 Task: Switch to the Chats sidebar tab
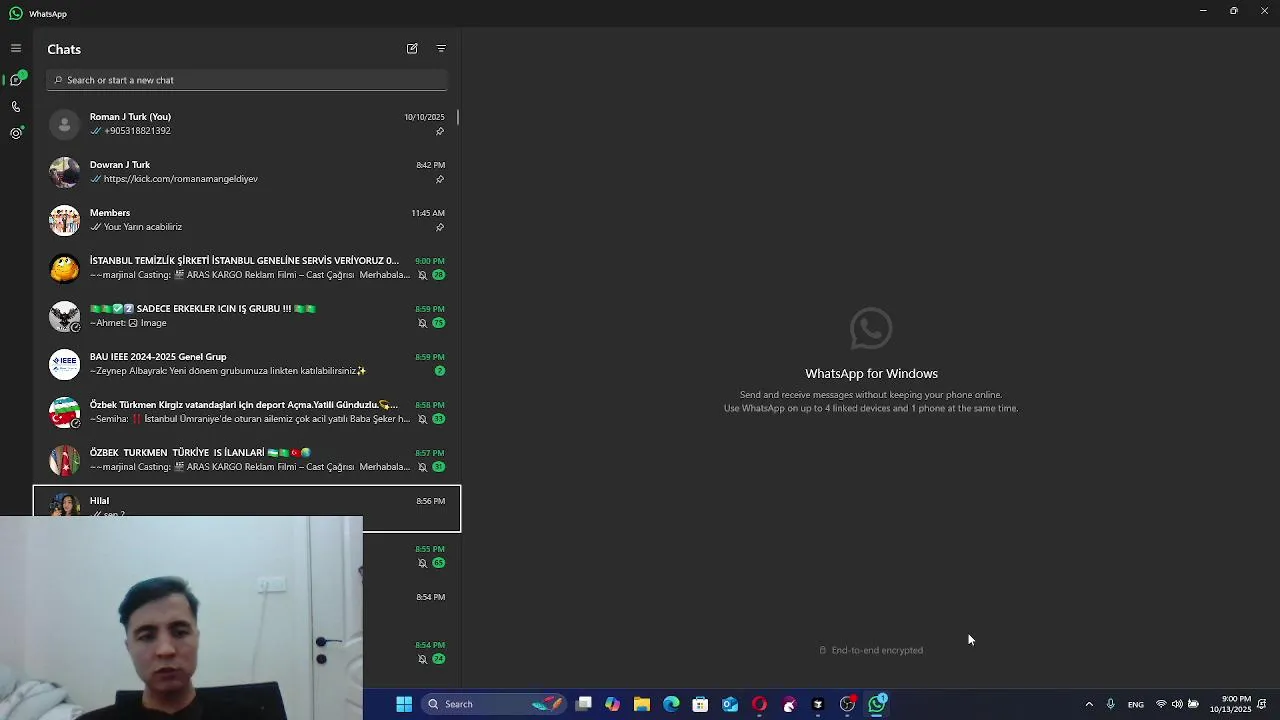pos(16,79)
